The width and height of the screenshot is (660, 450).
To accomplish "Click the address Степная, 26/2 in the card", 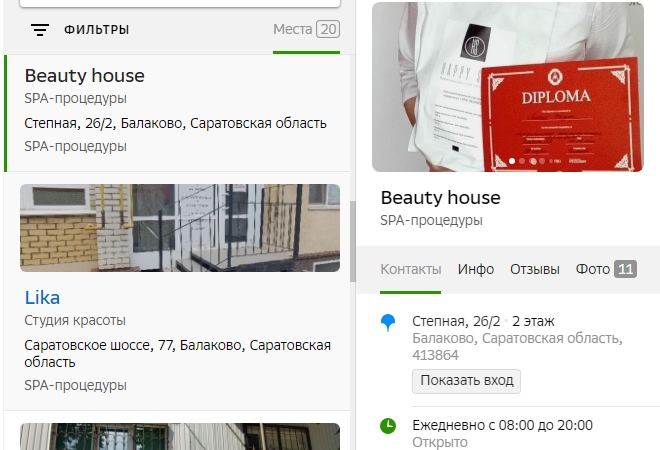I will coord(456,321).
